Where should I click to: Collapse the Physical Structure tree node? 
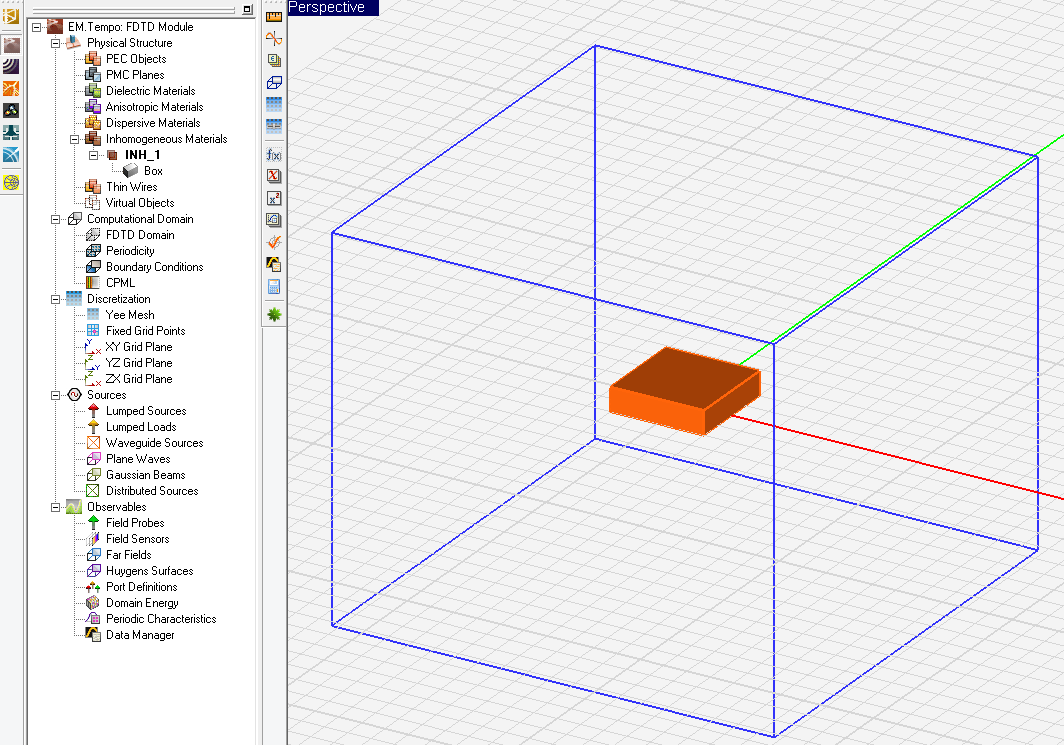[56, 43]
